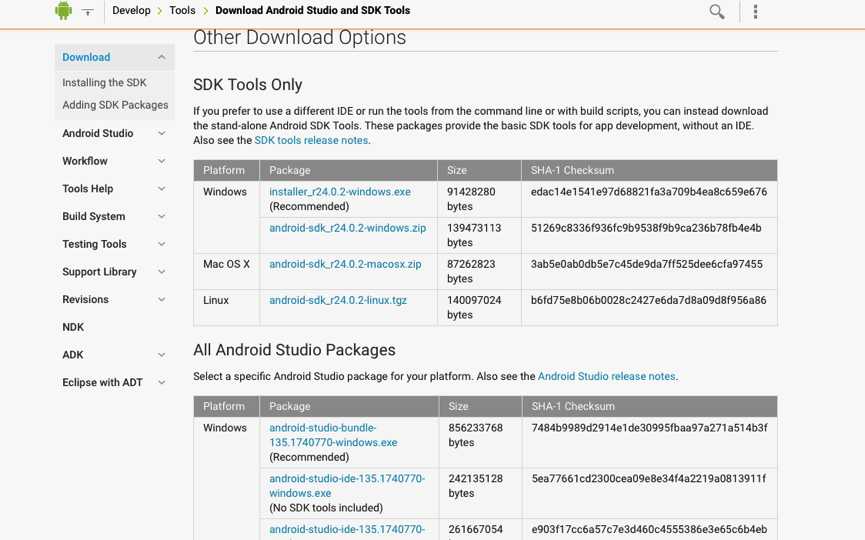Screen dimensions: 865x540
Task: Click size 140097024 bytes cell
Action: pos(479,308)
